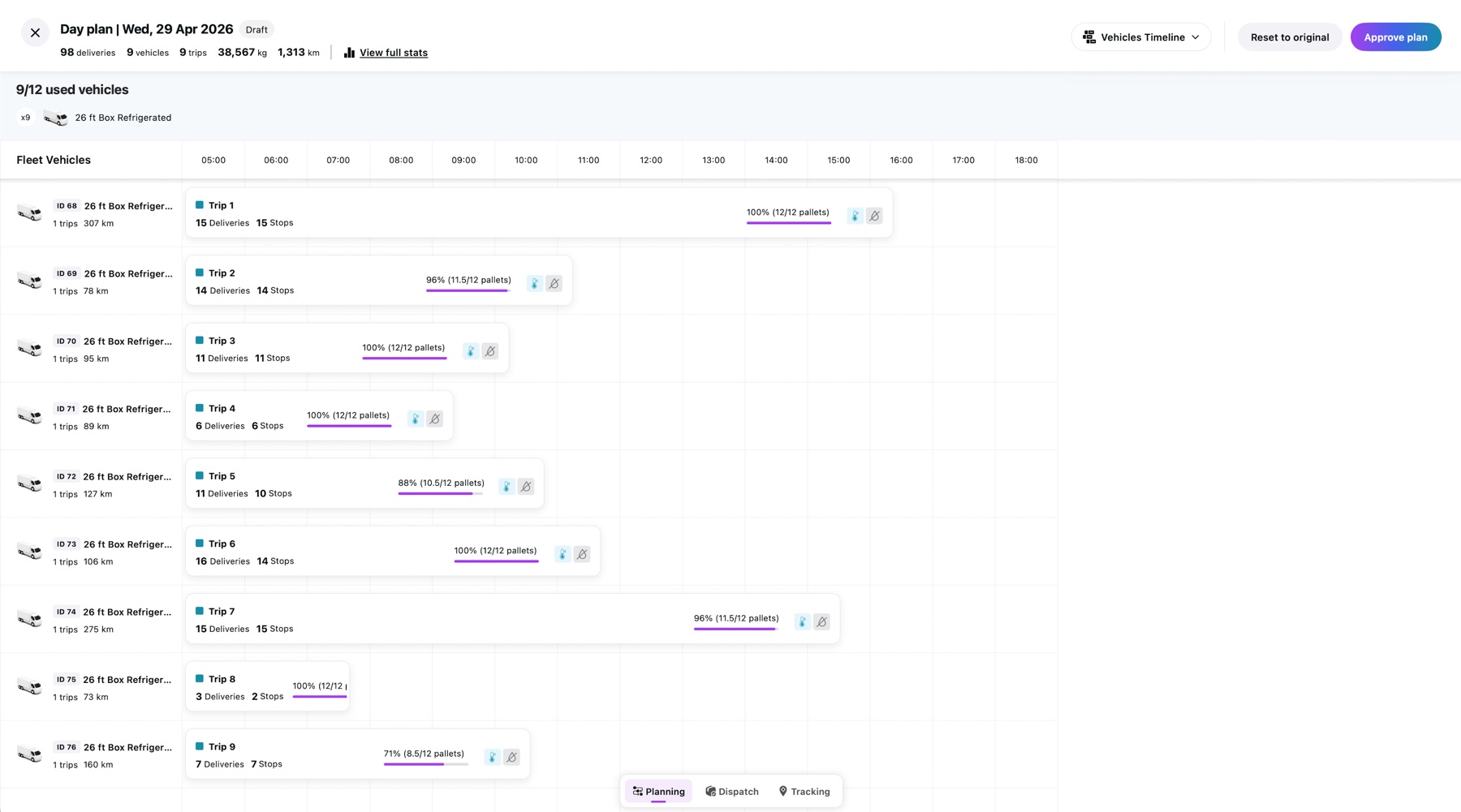Click truck icon for vehicle ID 72
The height and width of the screenshot is (812, 1461).
coord(30,484)
